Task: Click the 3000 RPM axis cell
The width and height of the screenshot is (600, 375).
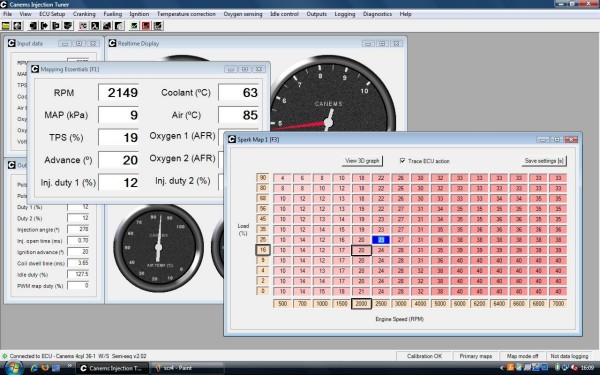Action: (401, 303)
